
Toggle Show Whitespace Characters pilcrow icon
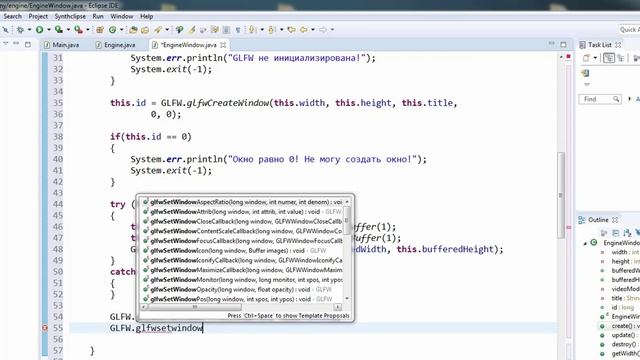coord(238,29)
